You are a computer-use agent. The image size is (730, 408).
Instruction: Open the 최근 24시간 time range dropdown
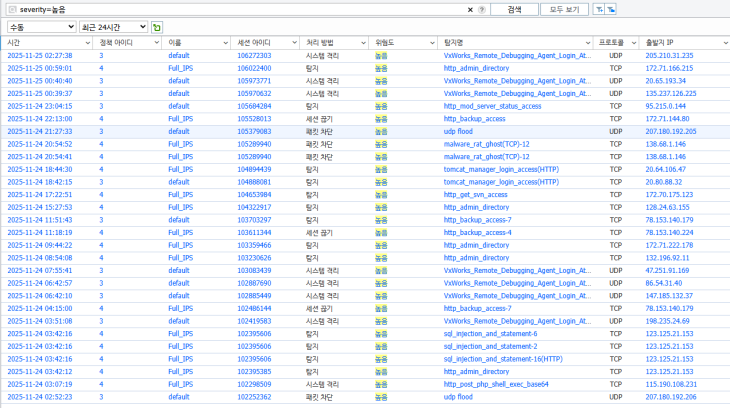pyautogui.click(x=113, y=27)
